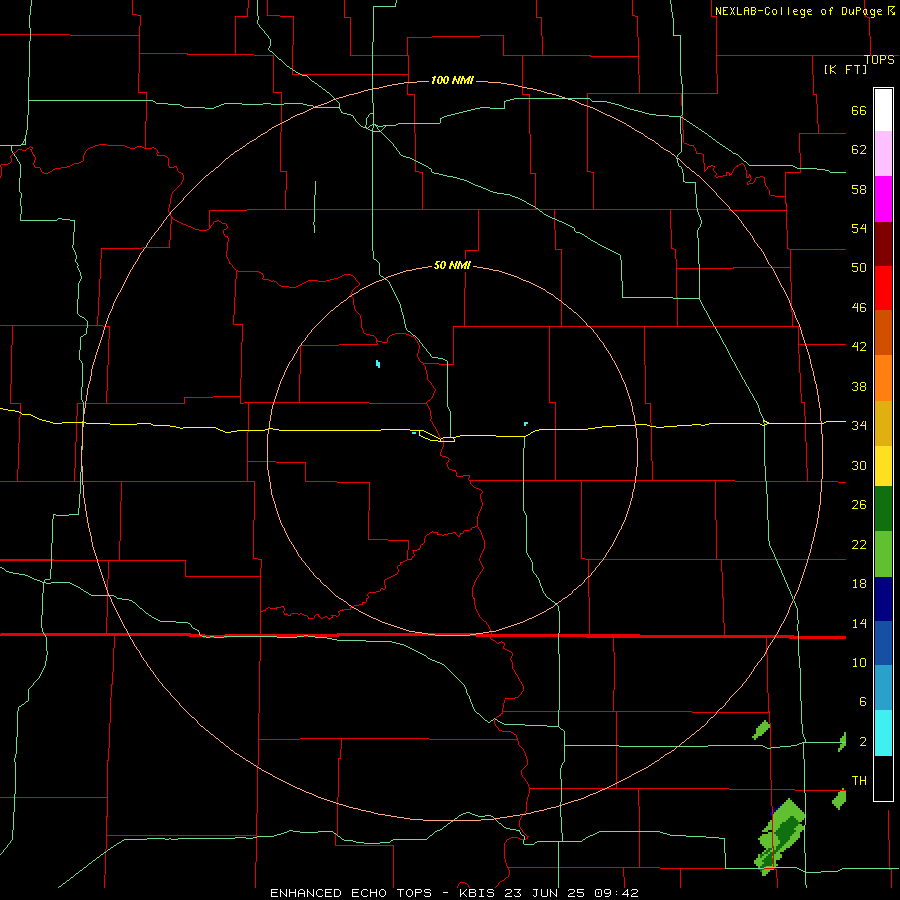Click the white swatch in the tops legend
This screenshot has height=900, width=900.
pos(883,110)
